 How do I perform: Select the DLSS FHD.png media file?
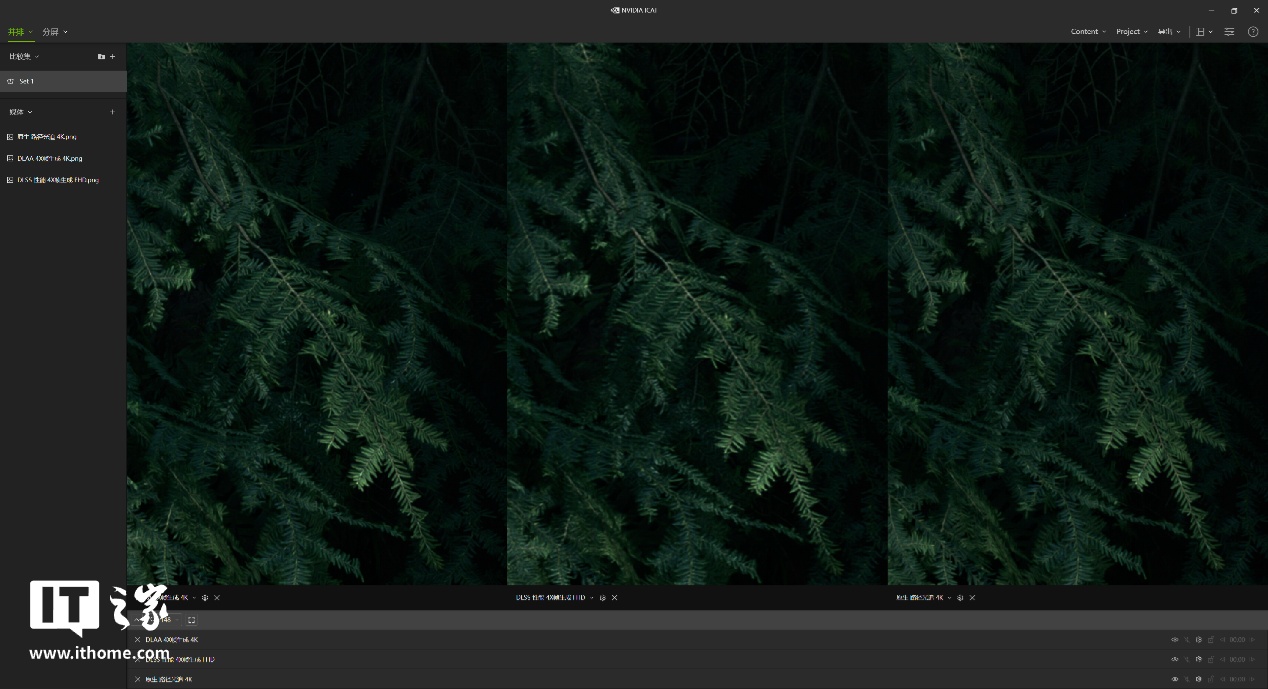click(58, 180)
